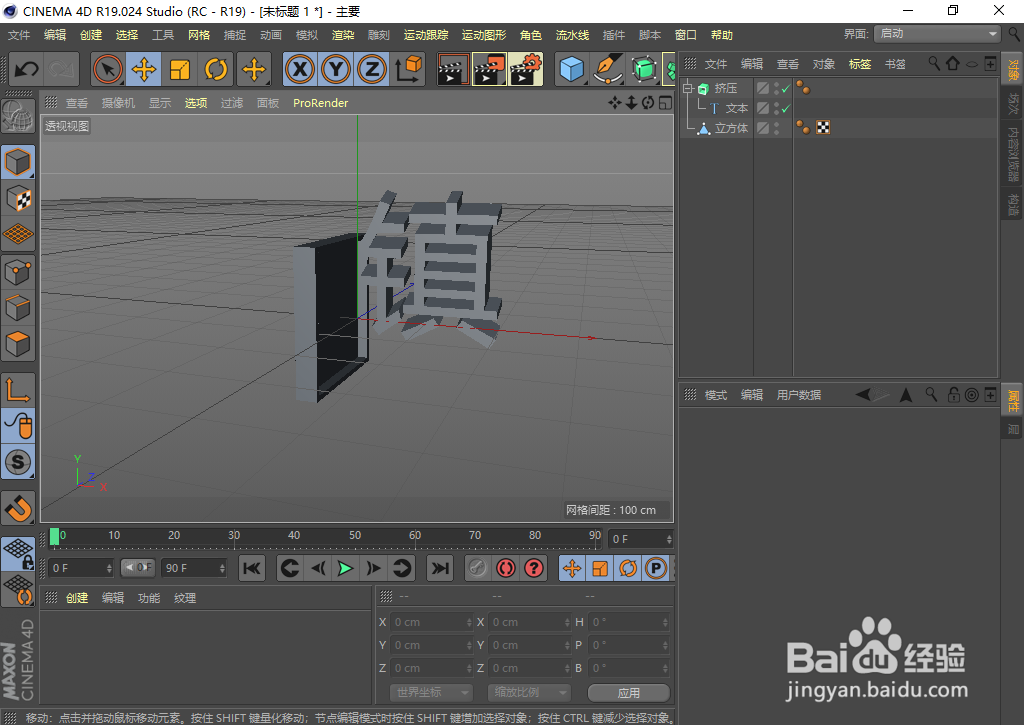Open the 缩放比例 dropdown
Screen dimensions: 1024x725
click(528, 692)
